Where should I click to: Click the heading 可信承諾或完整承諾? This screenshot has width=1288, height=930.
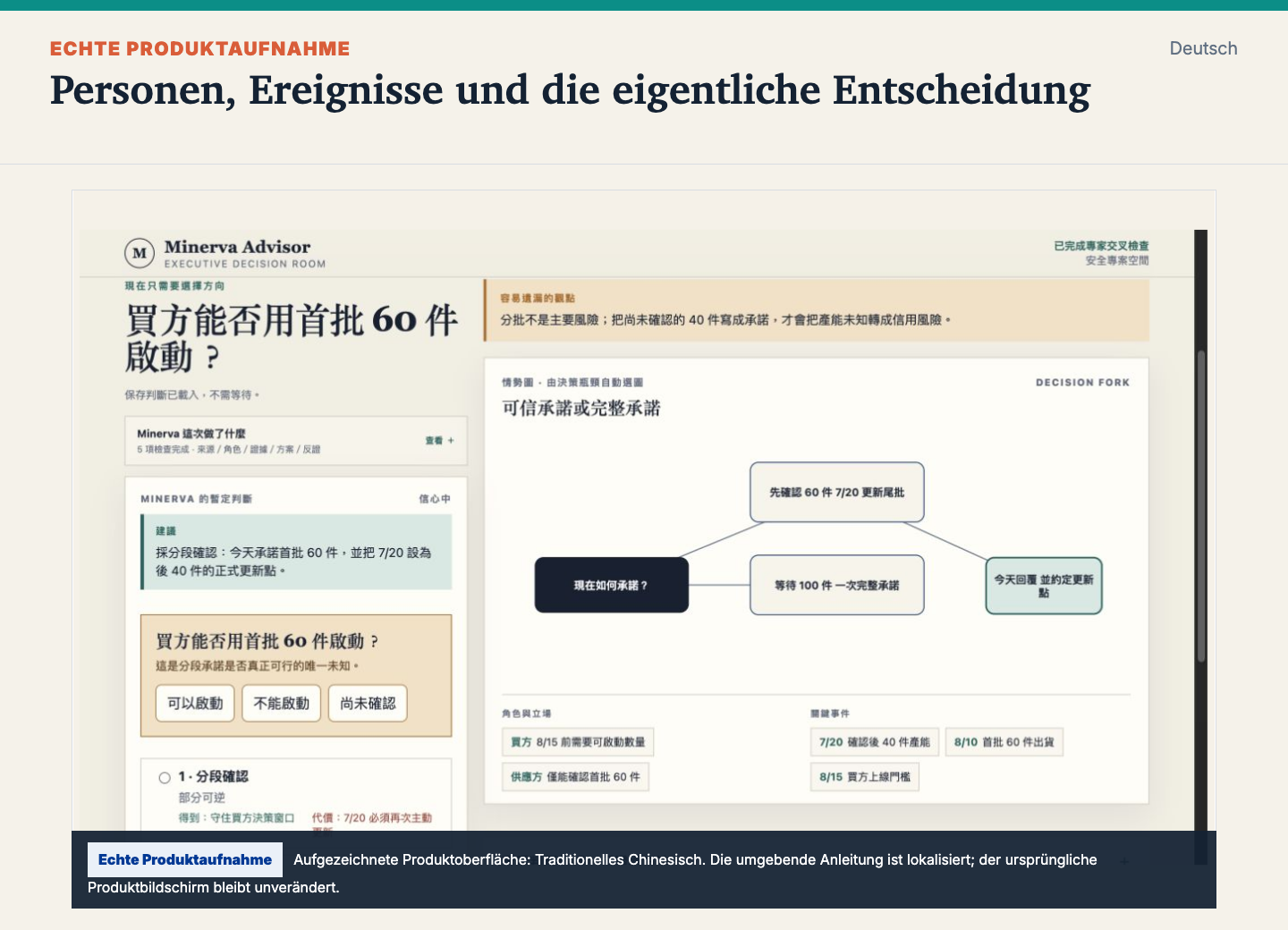581,409
